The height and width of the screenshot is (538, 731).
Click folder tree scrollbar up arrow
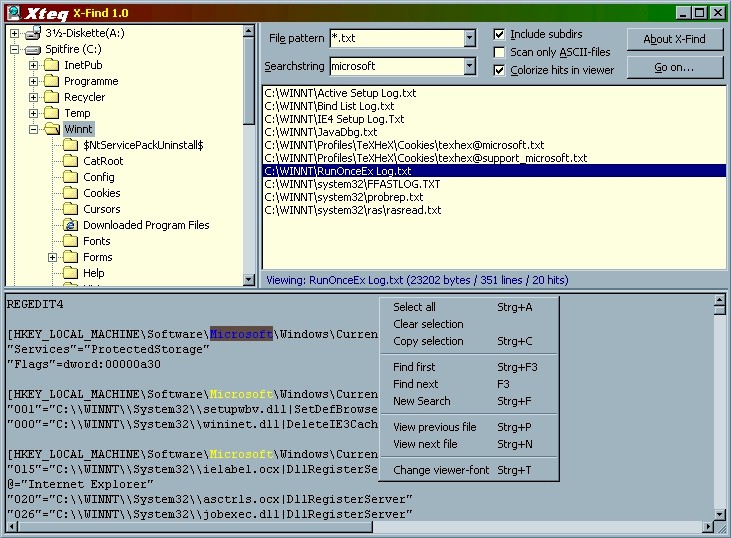coord(248,31)
